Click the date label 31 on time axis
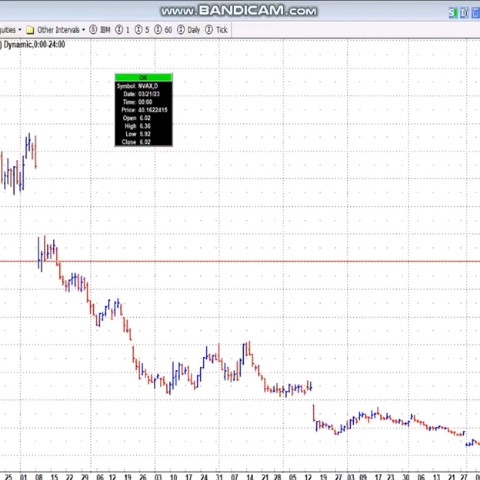Image resolution: width=480 pixels, height=480 pixels. coord(219,477)
